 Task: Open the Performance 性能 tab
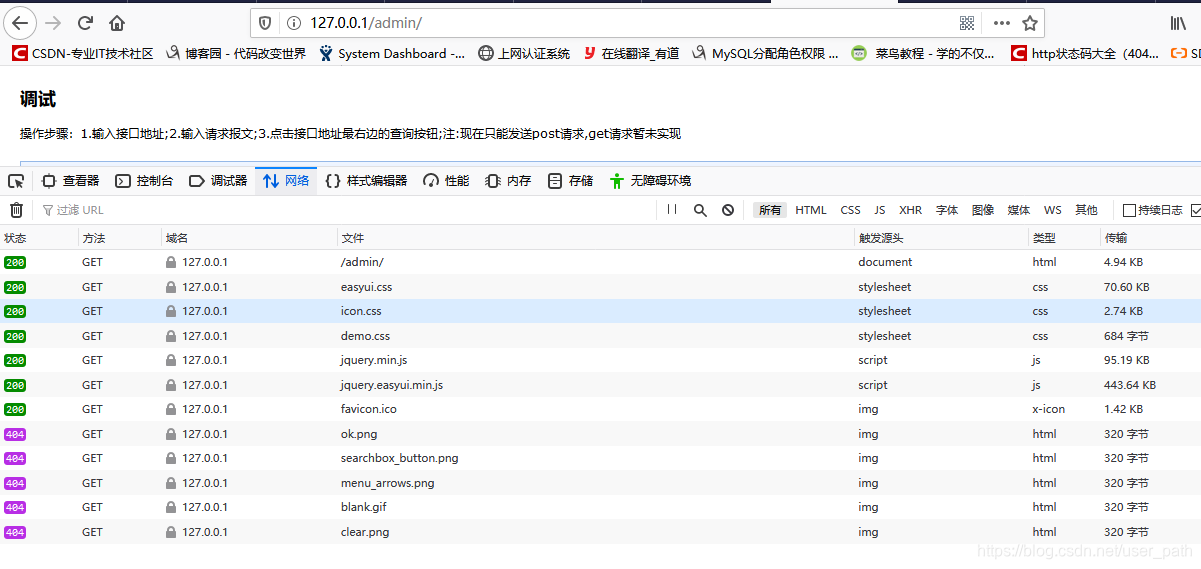(446, 181)
